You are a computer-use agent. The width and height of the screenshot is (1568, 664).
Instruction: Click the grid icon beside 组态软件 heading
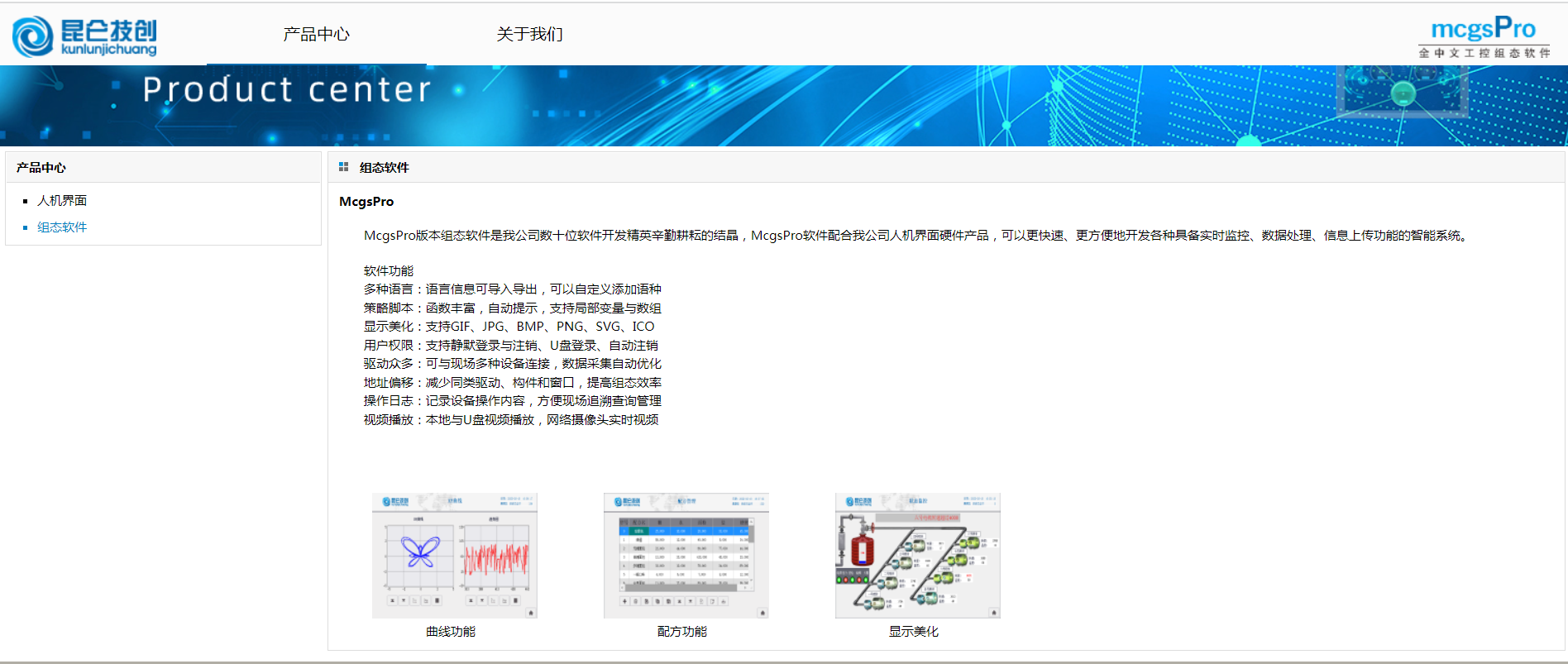click(x=343, y=167)
